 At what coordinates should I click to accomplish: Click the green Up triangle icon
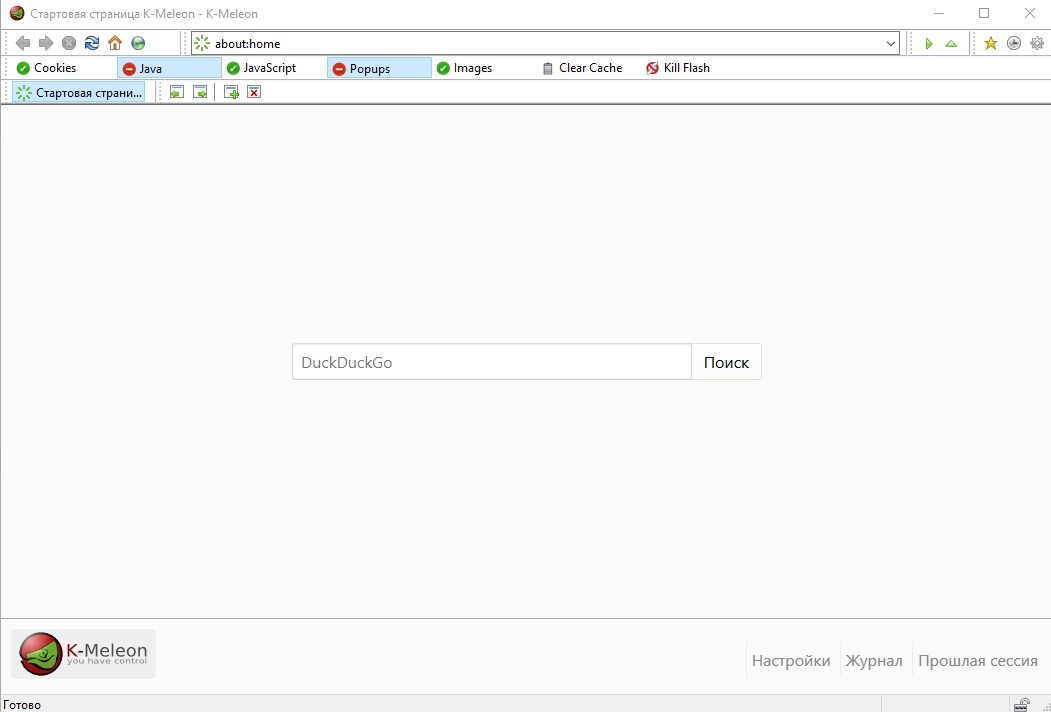951,44
